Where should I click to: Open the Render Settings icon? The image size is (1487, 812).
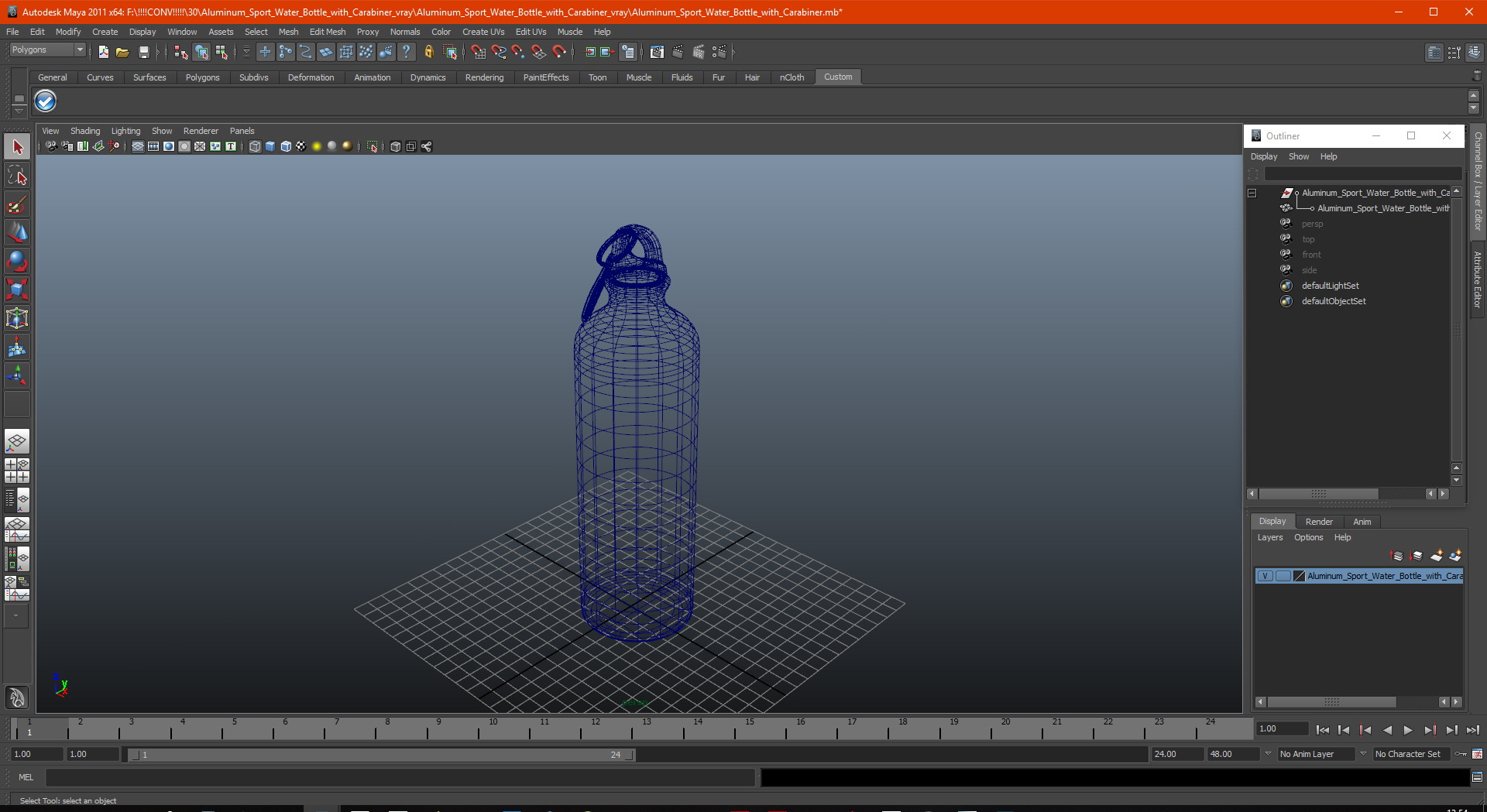pos(719,52)
